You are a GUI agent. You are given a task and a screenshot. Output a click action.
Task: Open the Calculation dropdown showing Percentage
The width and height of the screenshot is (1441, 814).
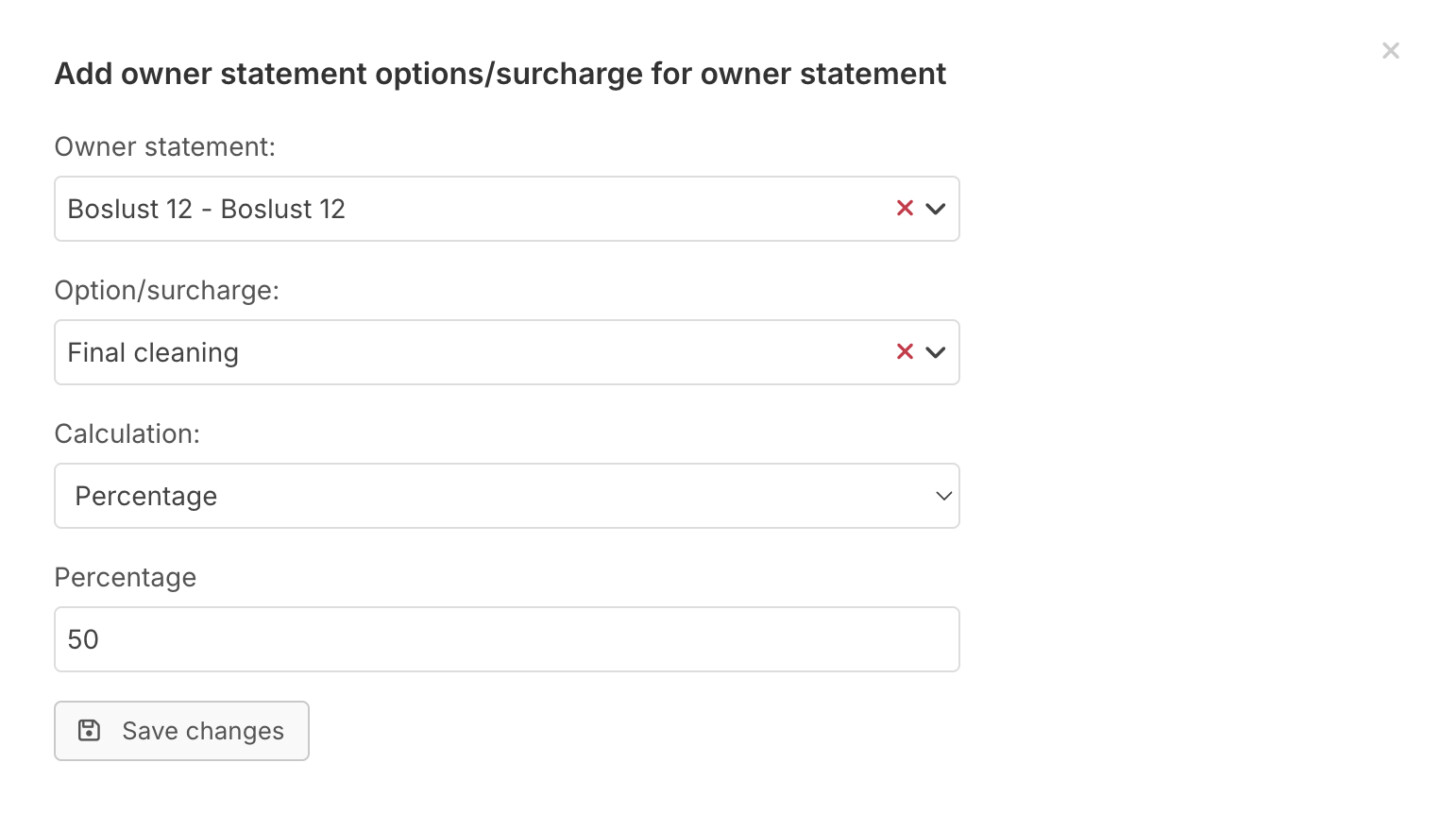pos(507,495)
